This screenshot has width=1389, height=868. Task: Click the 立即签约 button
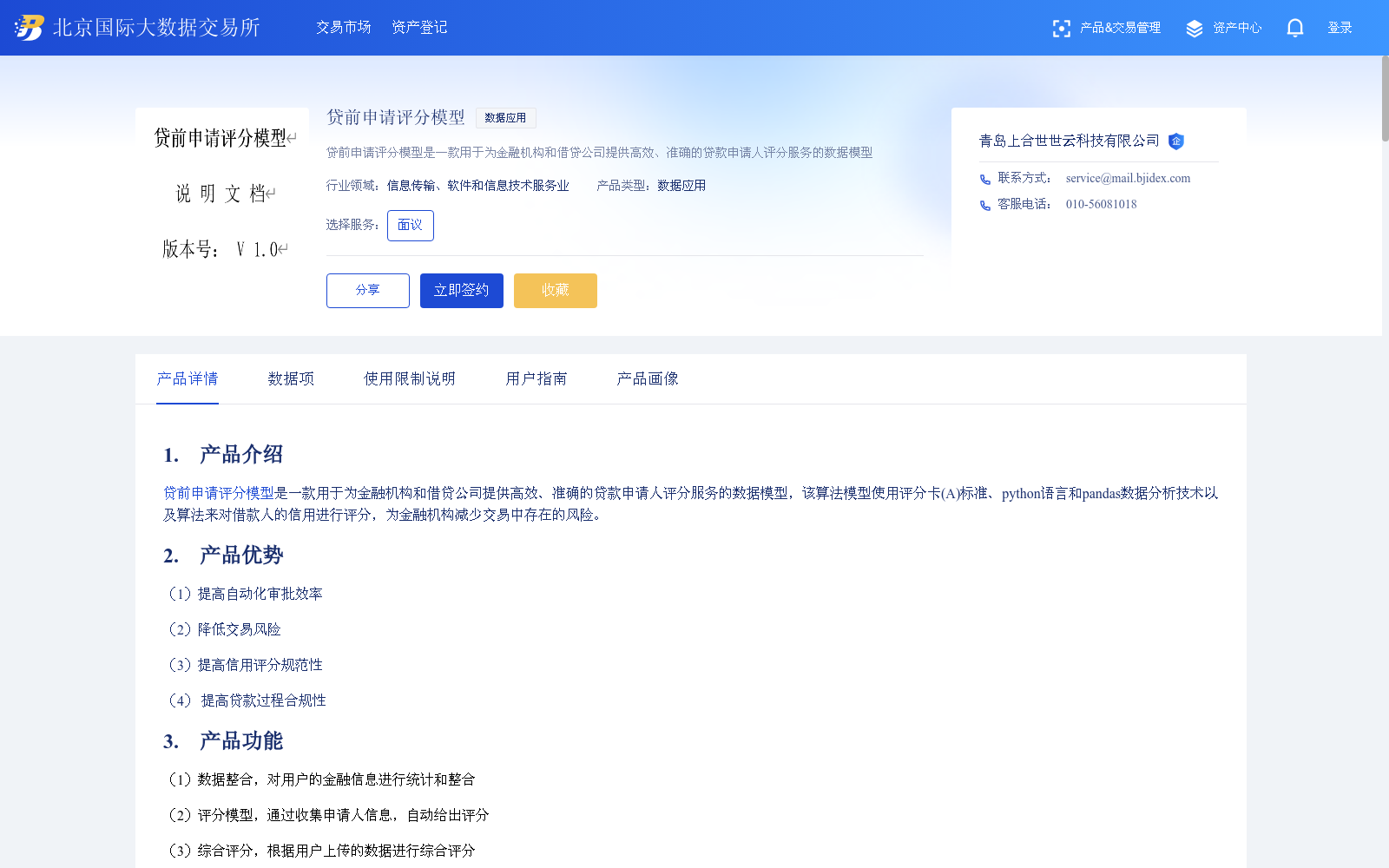coord(461,291)
